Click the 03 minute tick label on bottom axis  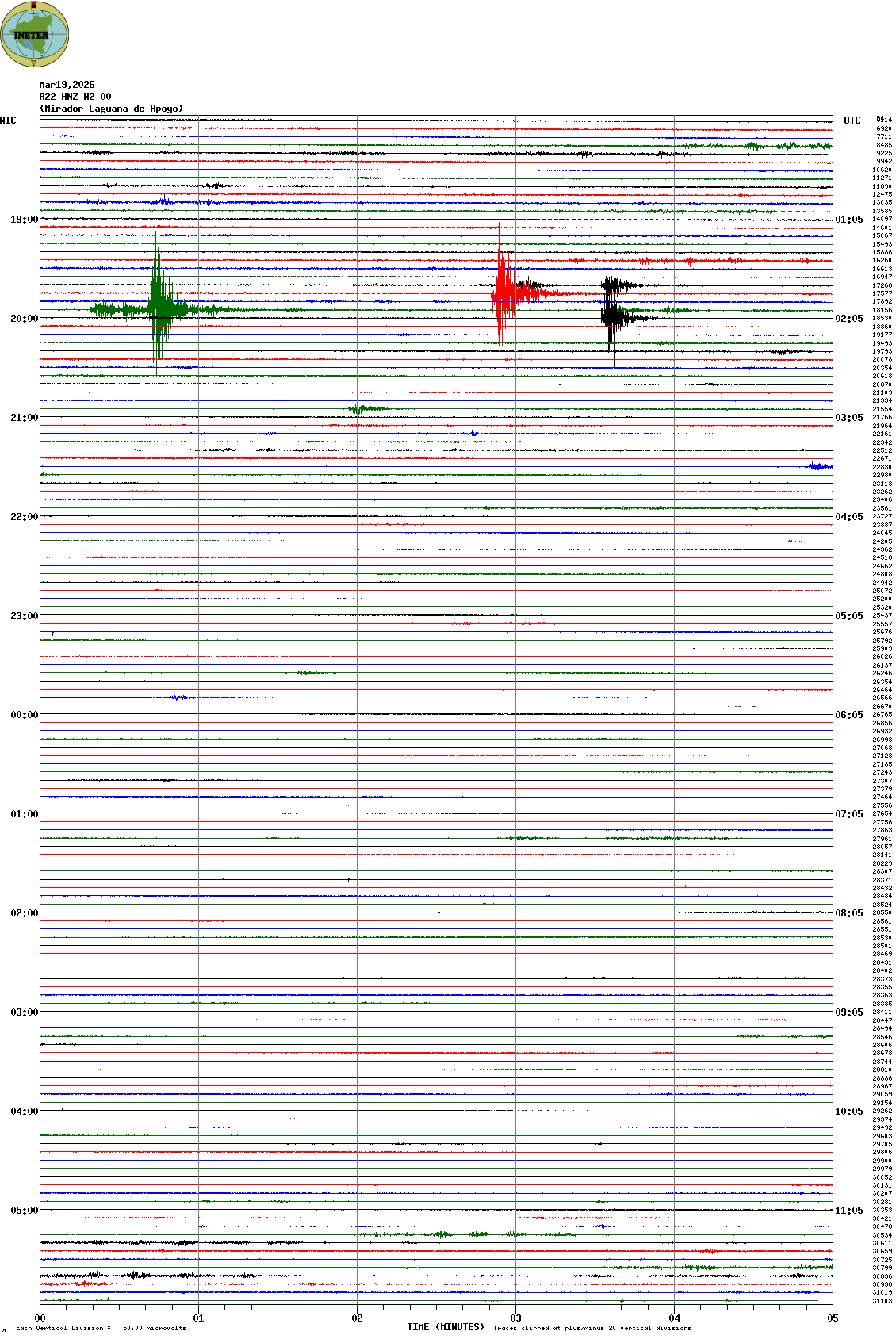pos(515,1318)
